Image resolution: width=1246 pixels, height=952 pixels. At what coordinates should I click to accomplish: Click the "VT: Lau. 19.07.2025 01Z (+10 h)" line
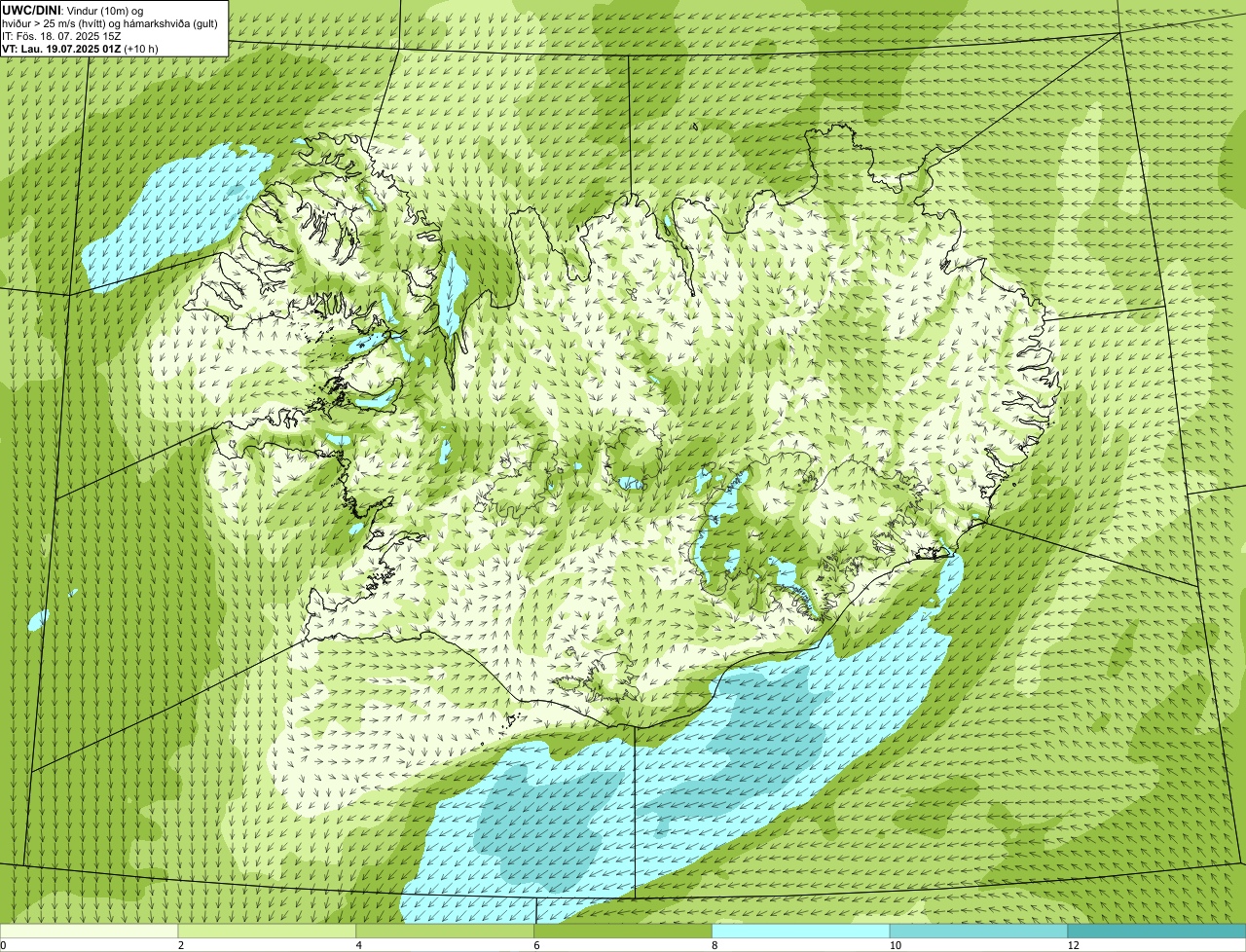(81, 48)
